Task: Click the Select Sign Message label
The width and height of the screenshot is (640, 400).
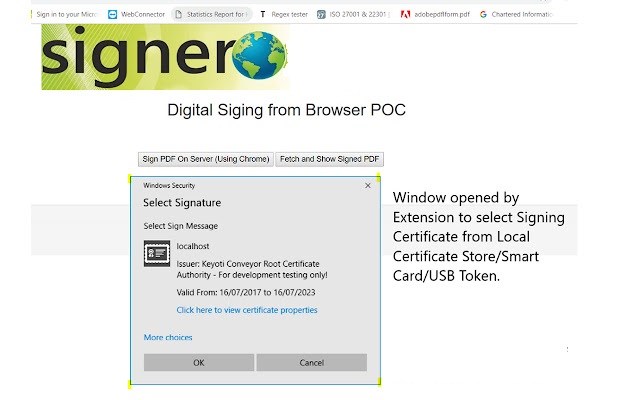Action: [180, 226]
